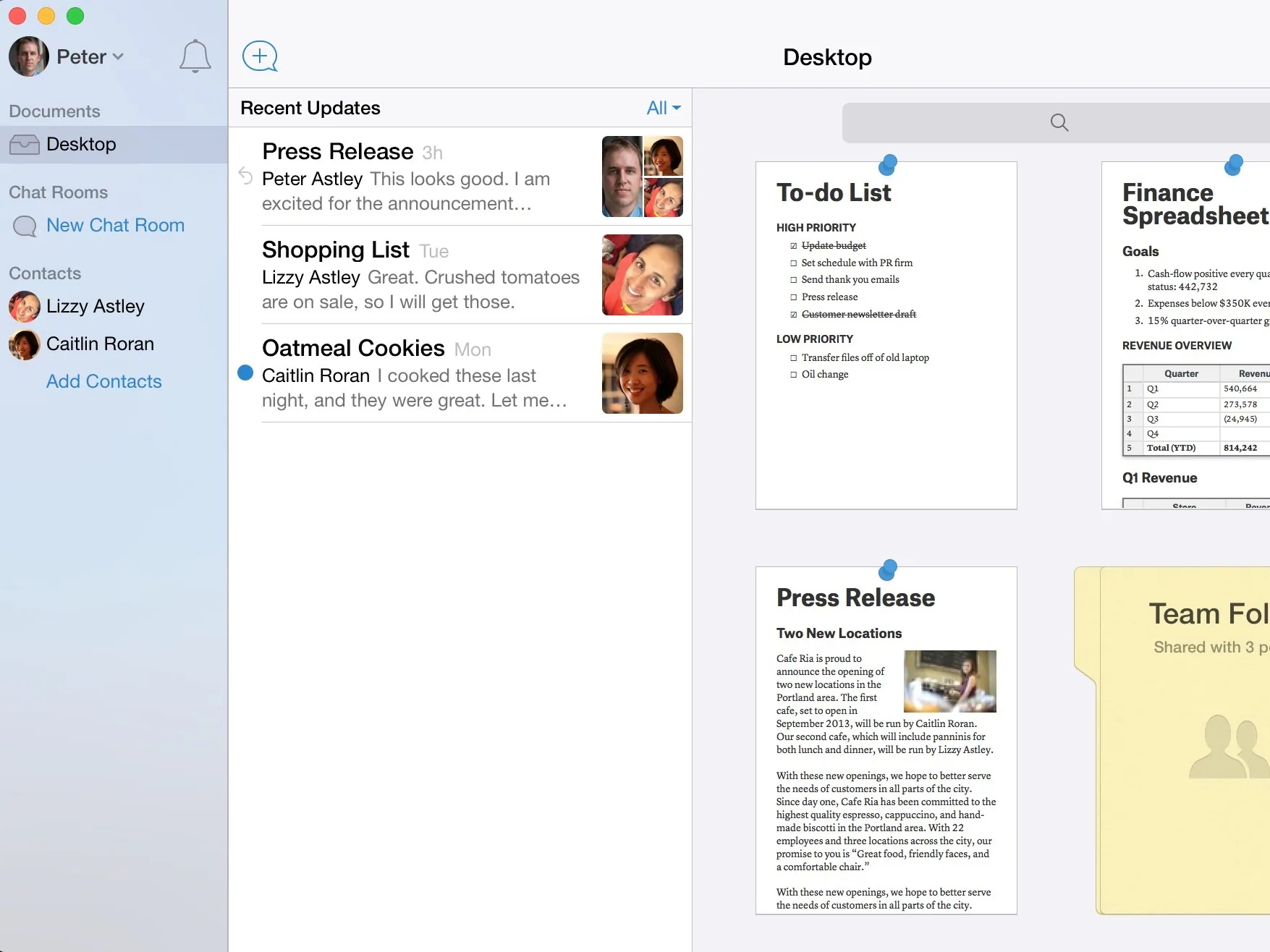
Task: Click the Desktop inbox icon in the sidebar
Action: 24,144
